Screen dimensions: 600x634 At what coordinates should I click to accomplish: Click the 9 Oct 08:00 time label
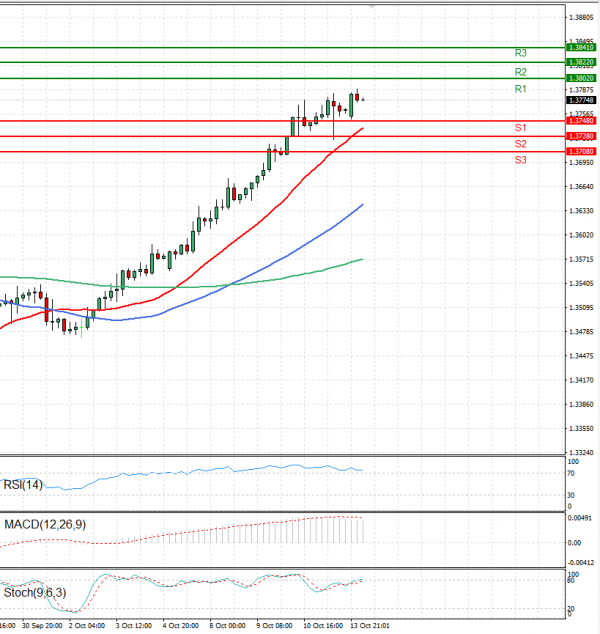coord(274,626)
